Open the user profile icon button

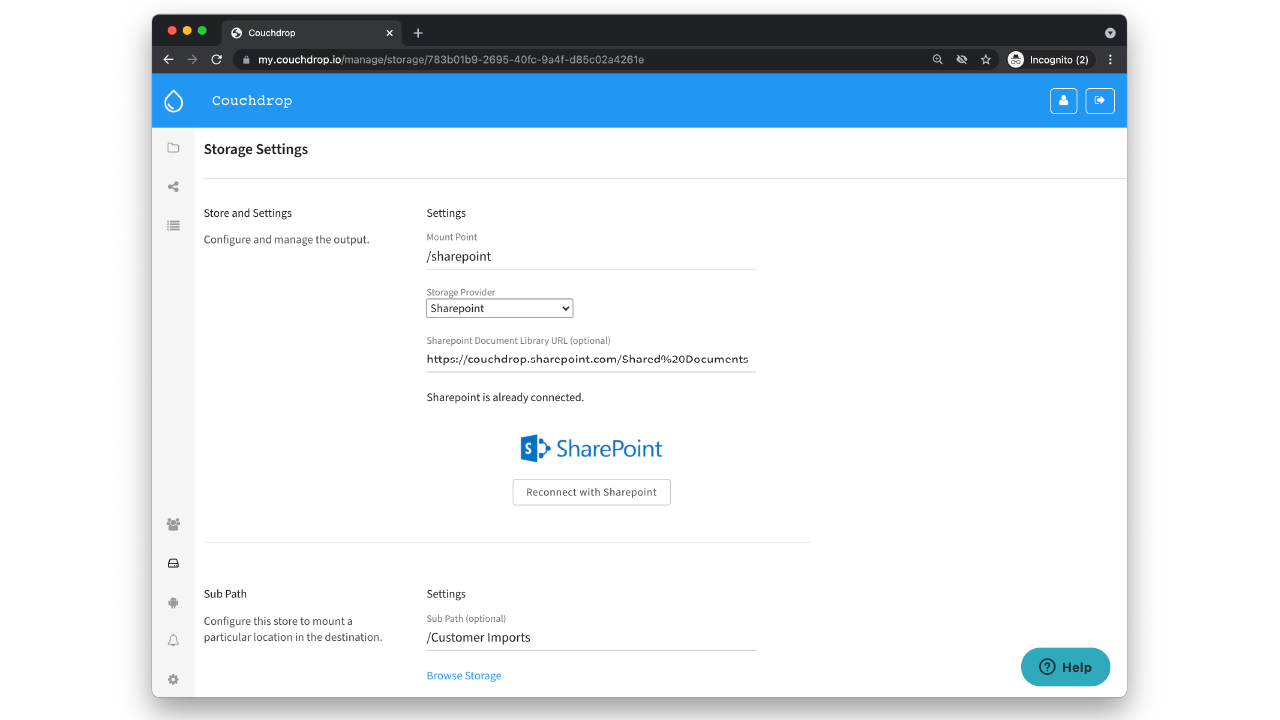pos(1064,101)
